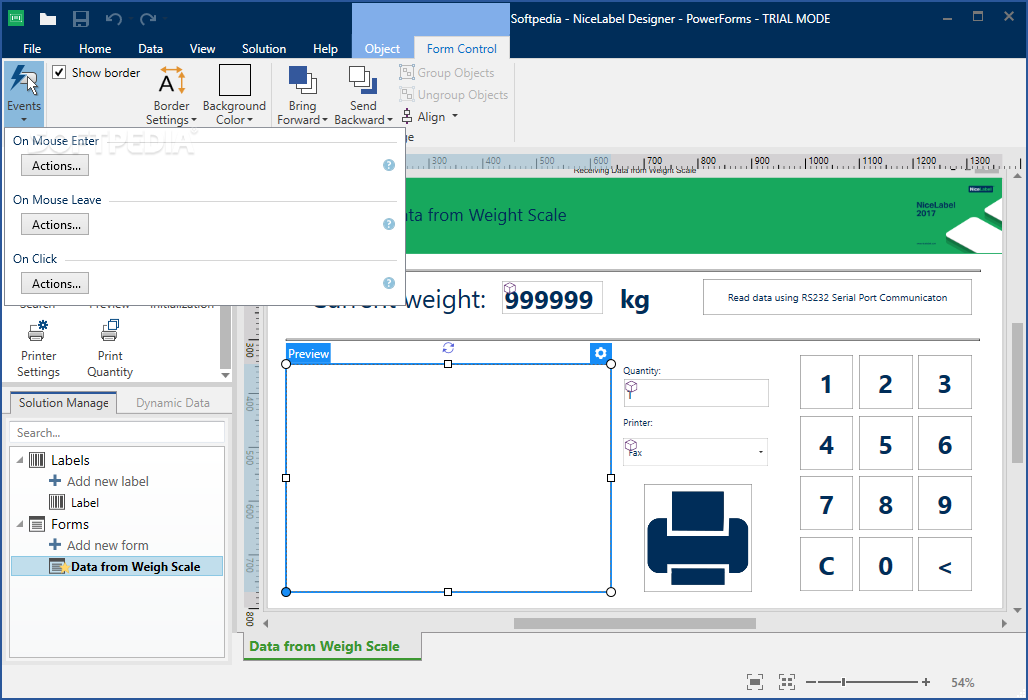
Task: Click the large printer button on form
Action: coord(698,538)
